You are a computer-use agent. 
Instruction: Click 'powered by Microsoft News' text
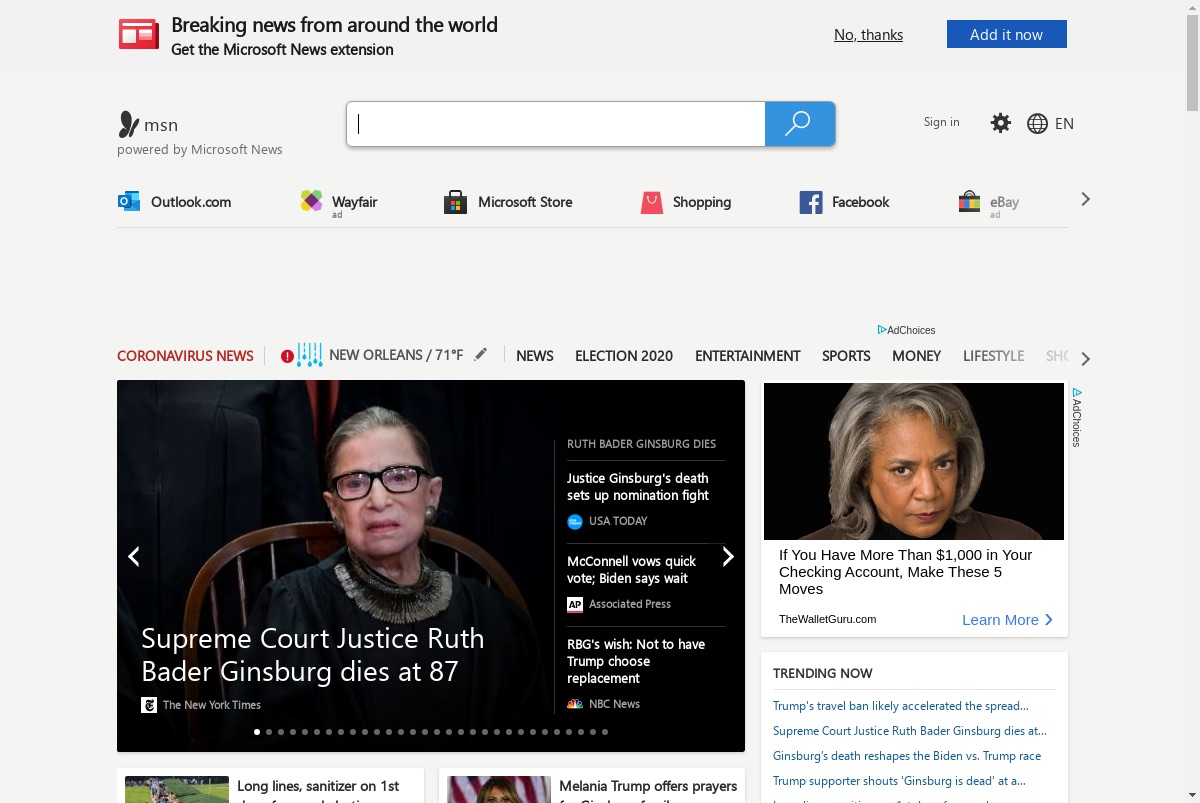pyautogui.click(x=200, y=150)
